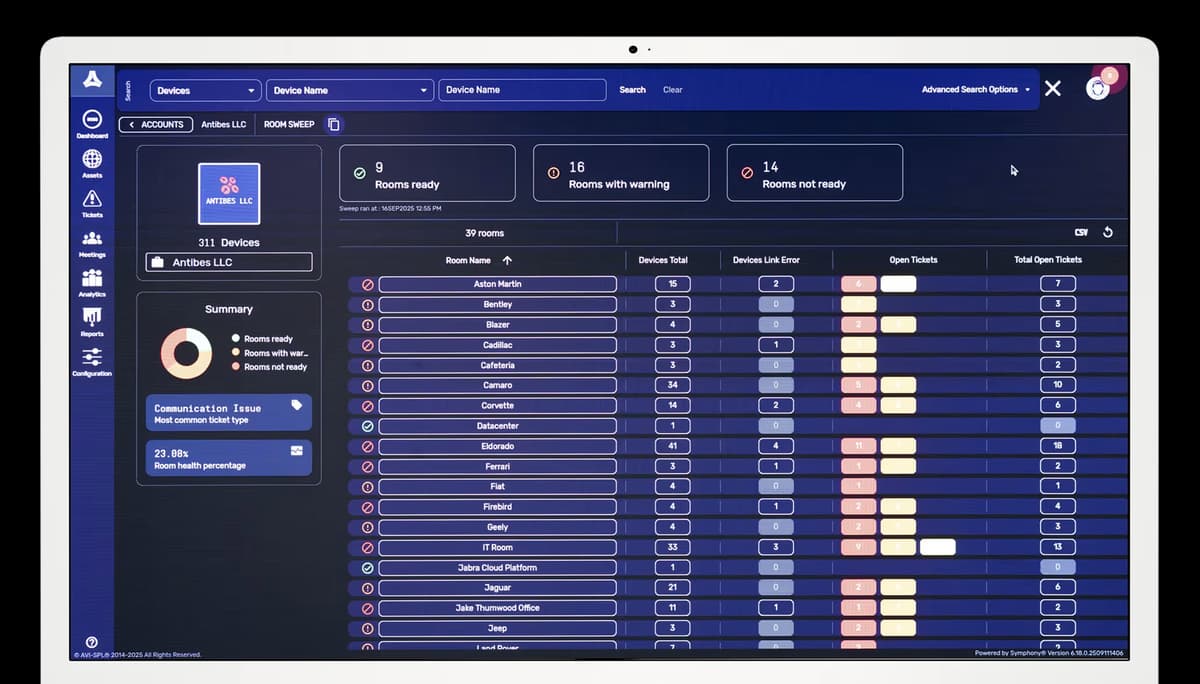Export table with CSV button
This screenshot has height=684, width=1200.
tap(1081, 233)
